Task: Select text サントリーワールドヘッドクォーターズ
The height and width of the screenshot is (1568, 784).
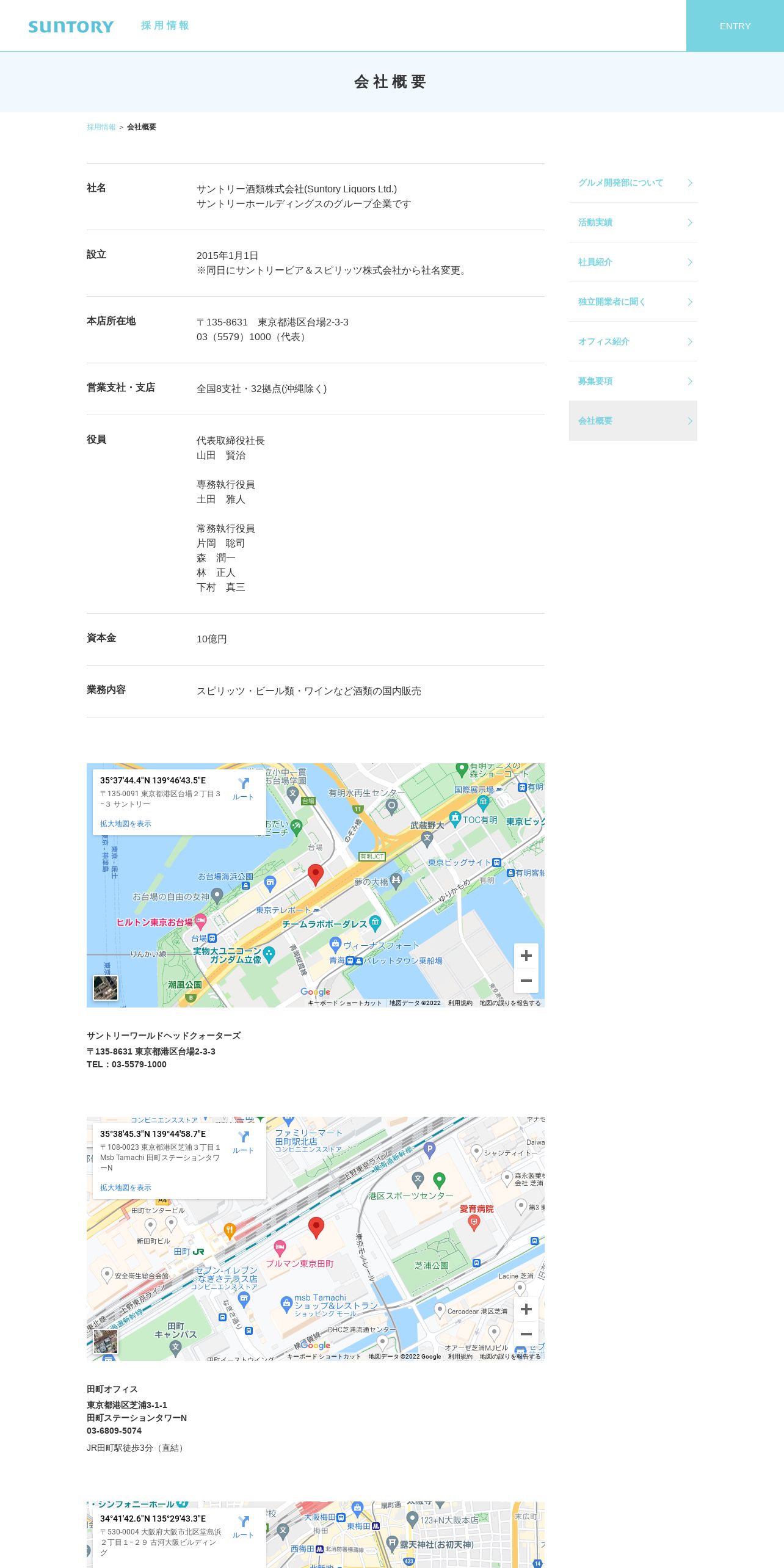Action: [164, 1036]
